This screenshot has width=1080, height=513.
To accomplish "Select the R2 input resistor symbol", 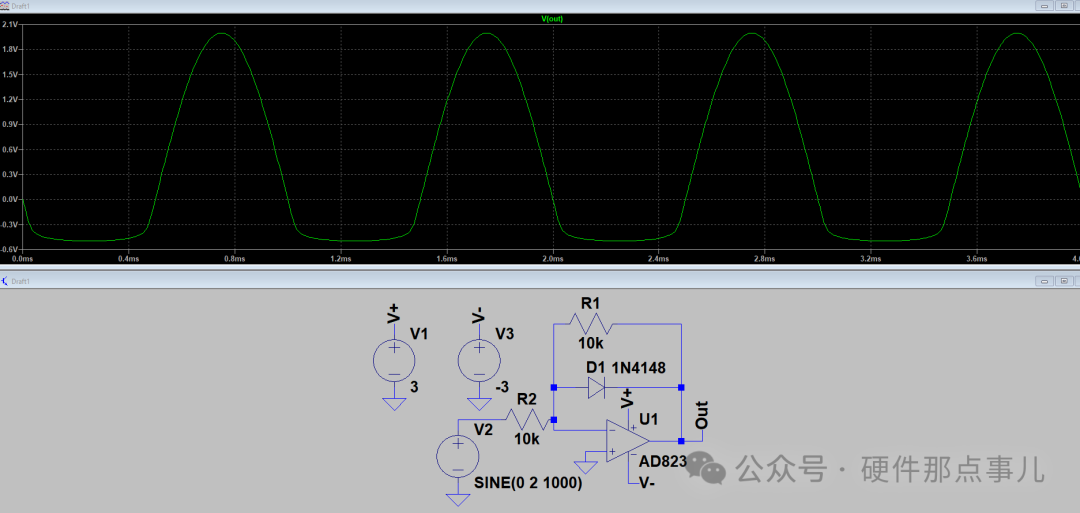I will tap(527, 418).
